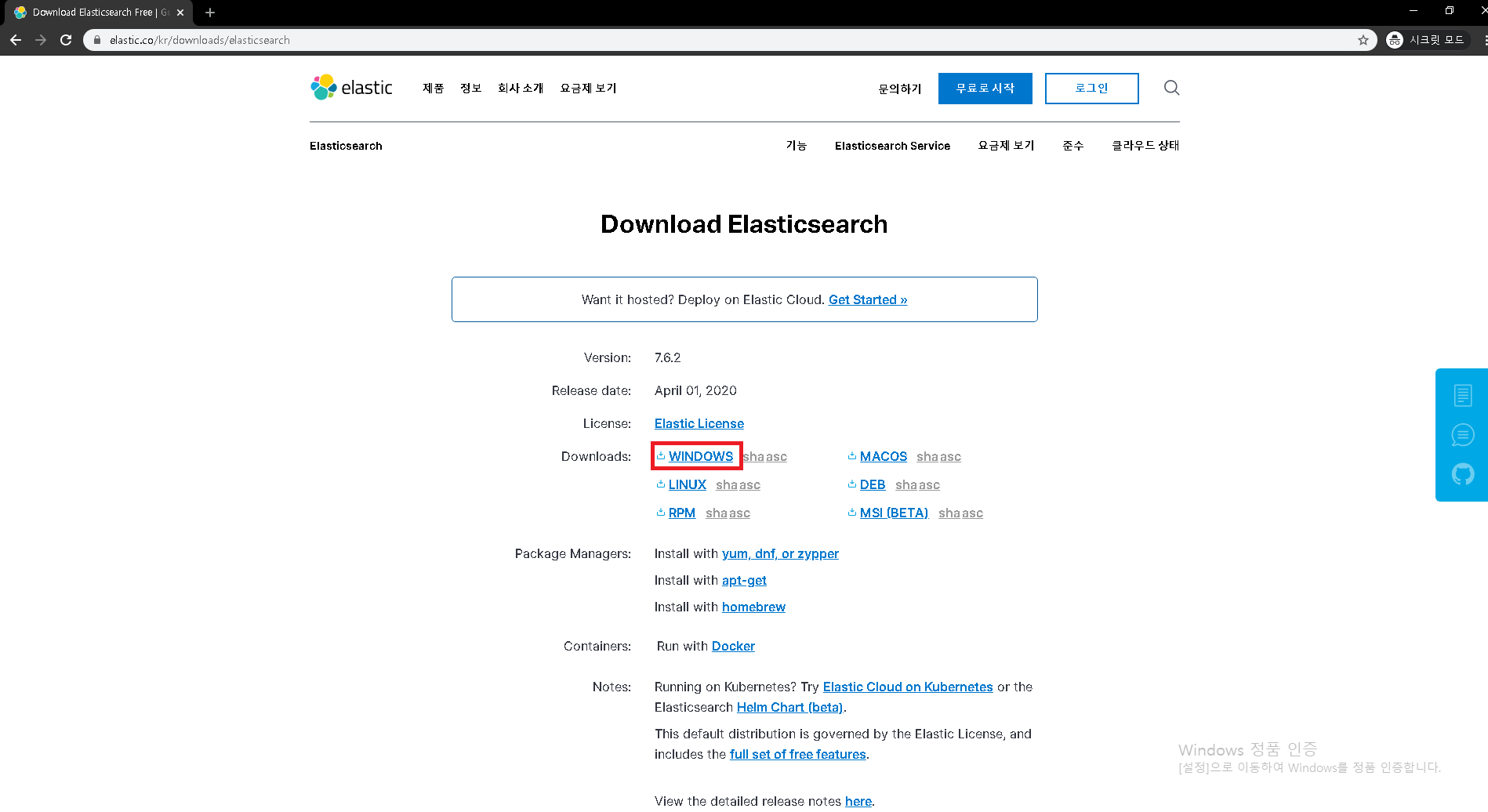Open asc signature link for MACOS
The width and height of the screenshot is (1488, 812).
tap(951, 457)
